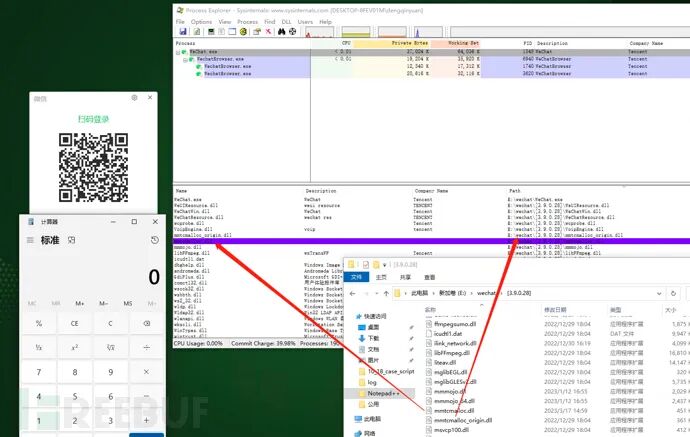Screen dimensions: 690x437
Task: Click the System Information icon in Process Explorer
Action: click(211, 32)
